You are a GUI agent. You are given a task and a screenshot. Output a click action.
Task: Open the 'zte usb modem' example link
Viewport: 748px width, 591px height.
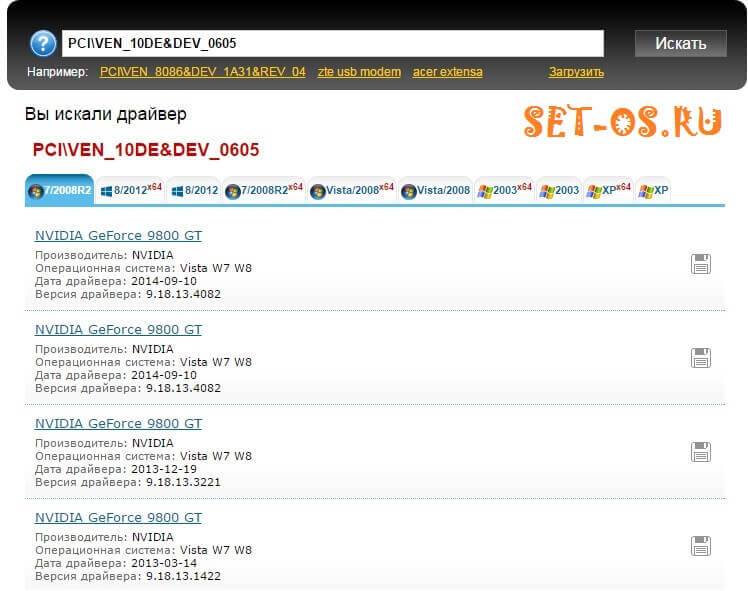coord(359,72)
